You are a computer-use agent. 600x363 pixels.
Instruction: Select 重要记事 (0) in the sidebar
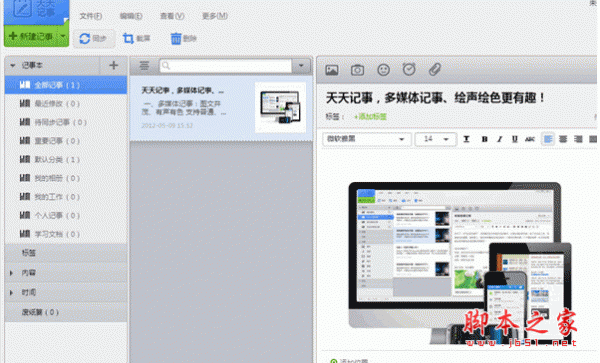tap(66, 141)
